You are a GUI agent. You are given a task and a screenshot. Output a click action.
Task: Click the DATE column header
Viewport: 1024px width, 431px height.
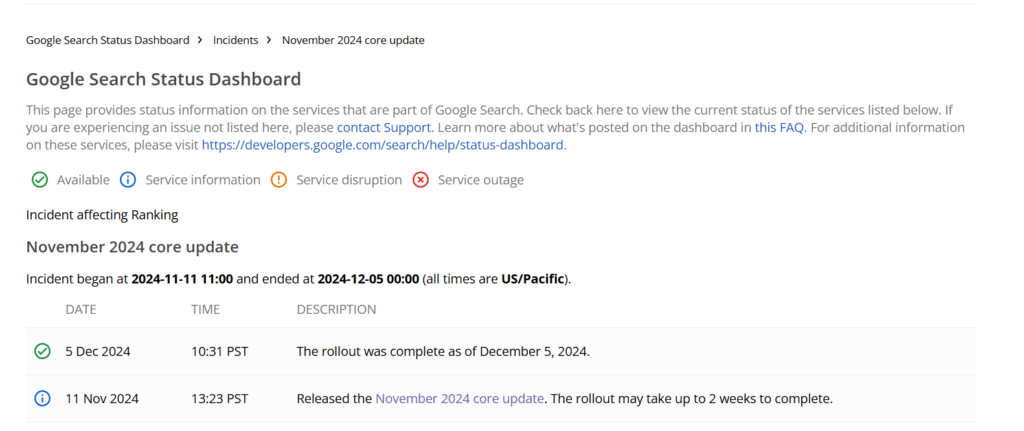81,310
